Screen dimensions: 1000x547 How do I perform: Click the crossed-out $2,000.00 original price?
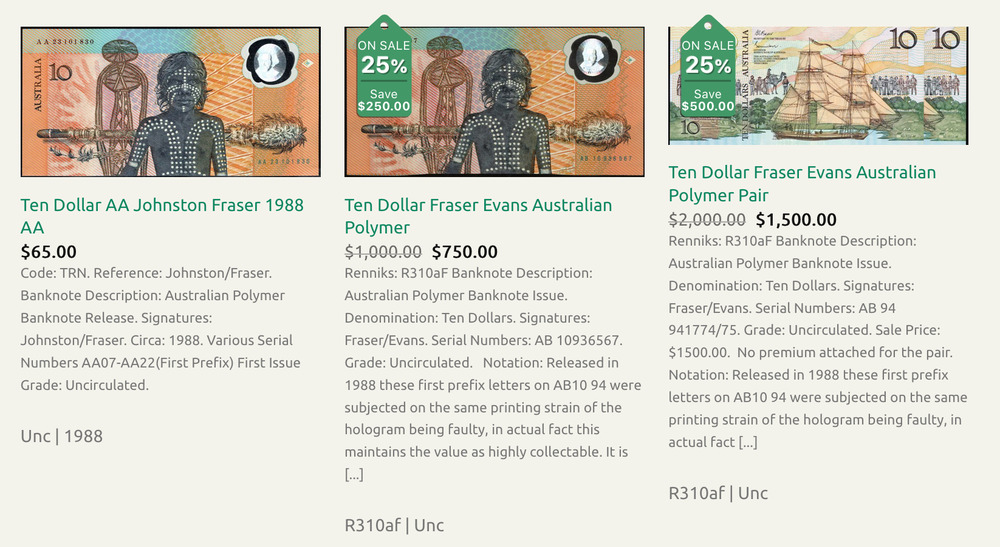pos(707,220)
